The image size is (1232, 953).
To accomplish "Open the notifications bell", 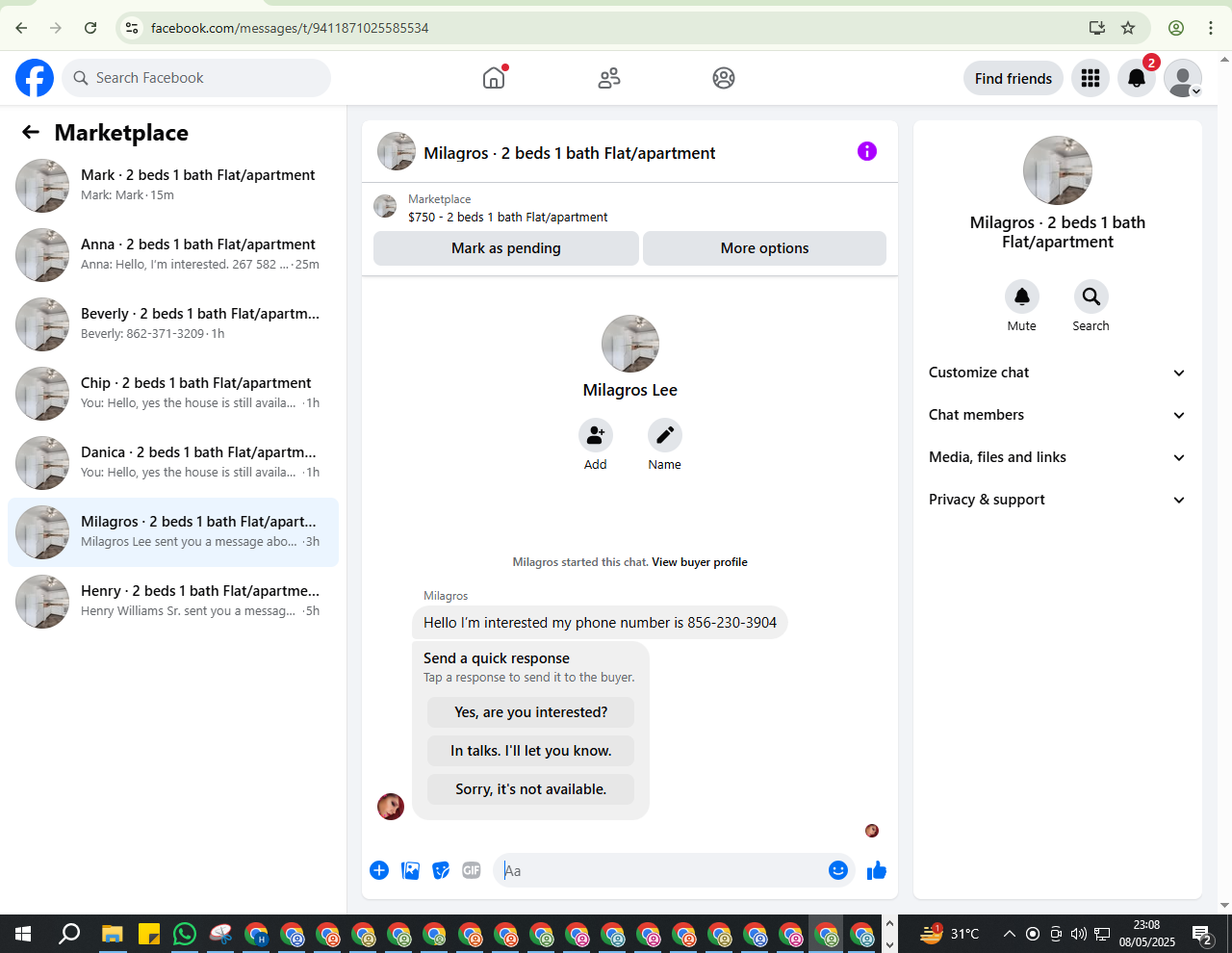I will coord(1137,78).
